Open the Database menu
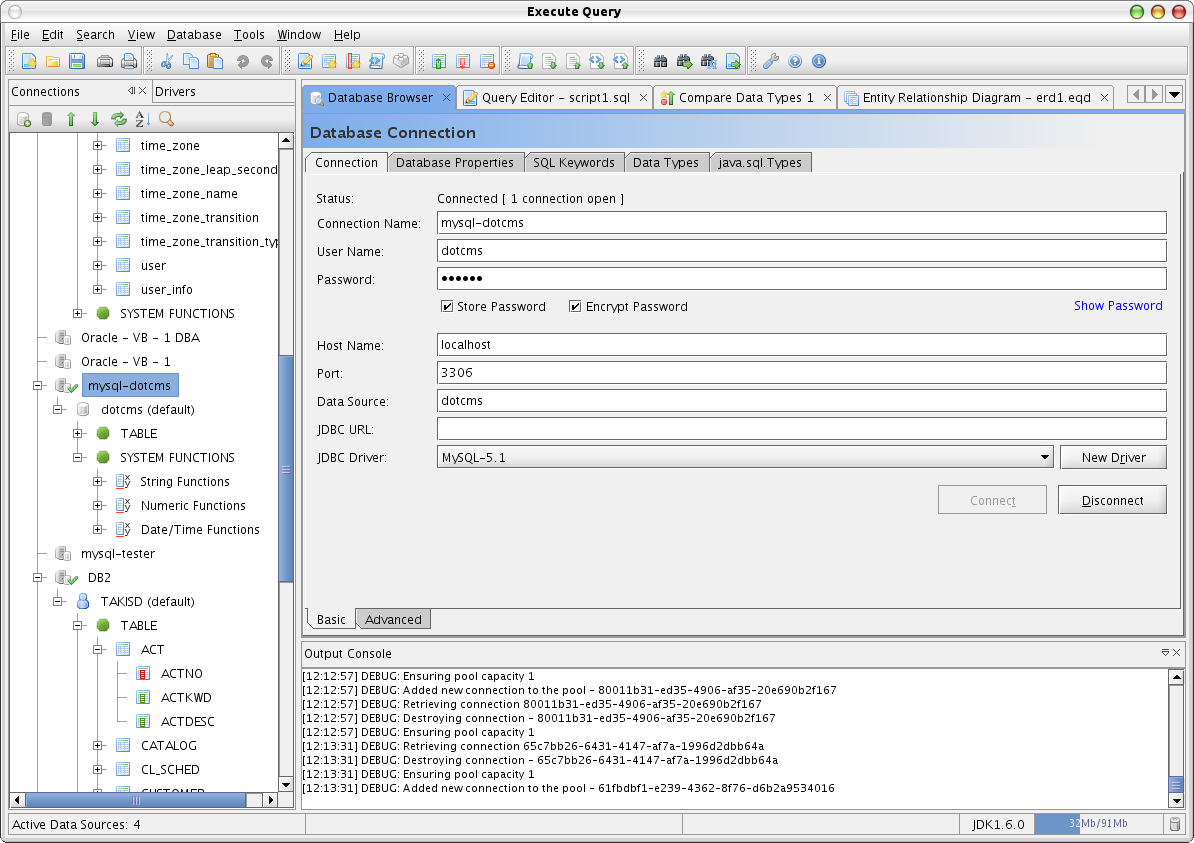 click(194, 34)
